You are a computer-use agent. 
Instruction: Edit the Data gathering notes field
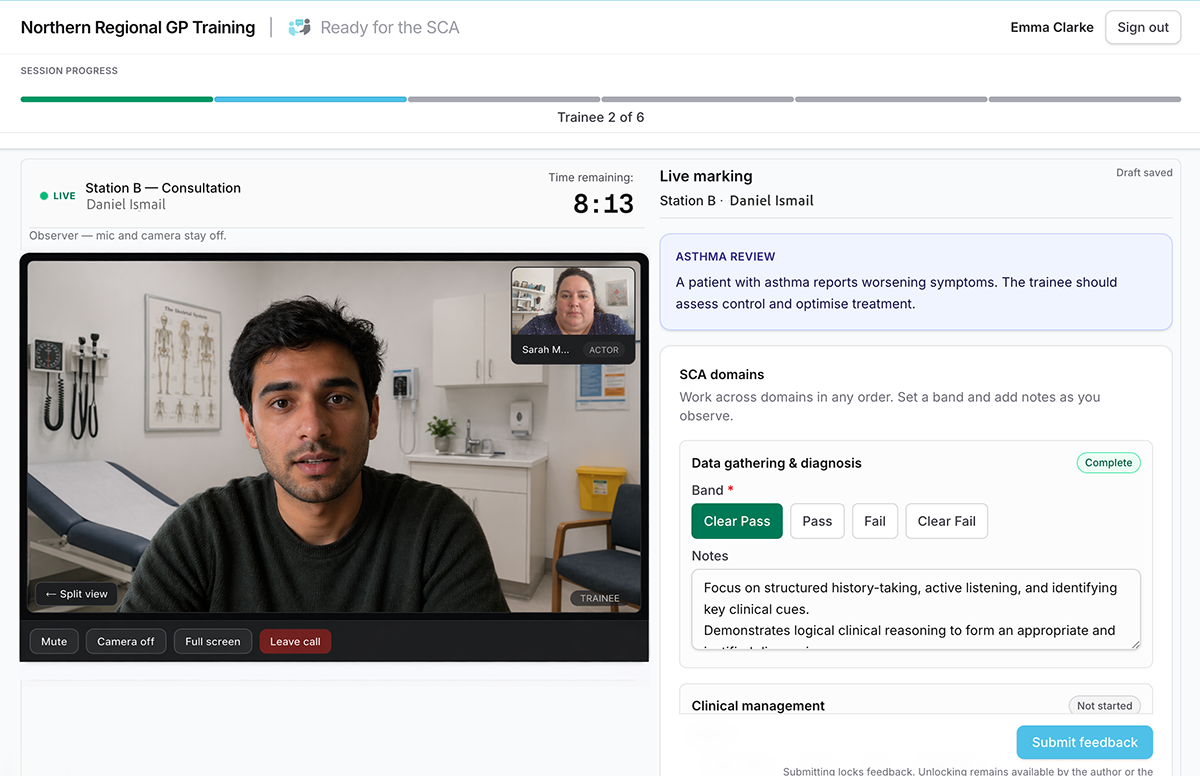[x=913, y=610]
